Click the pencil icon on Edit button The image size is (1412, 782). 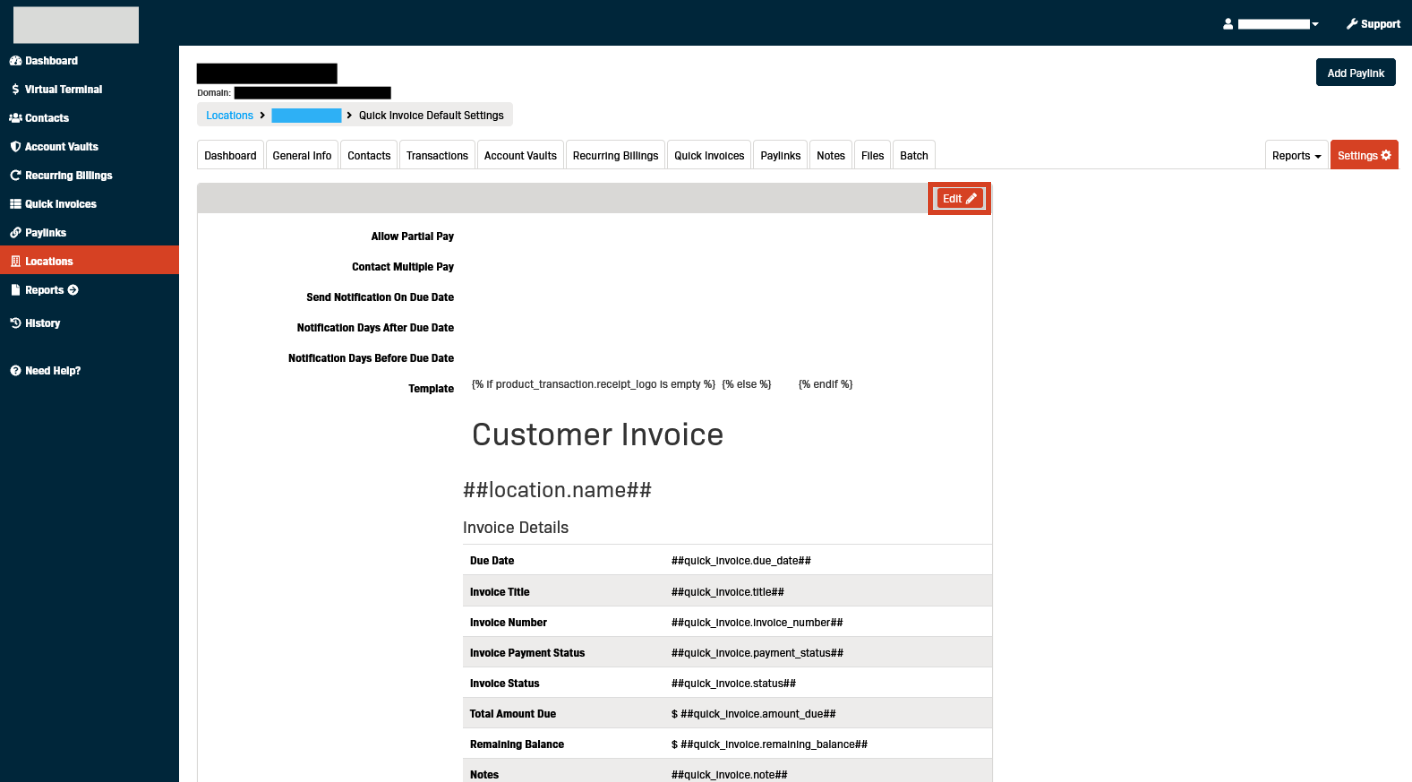point(971,199)
